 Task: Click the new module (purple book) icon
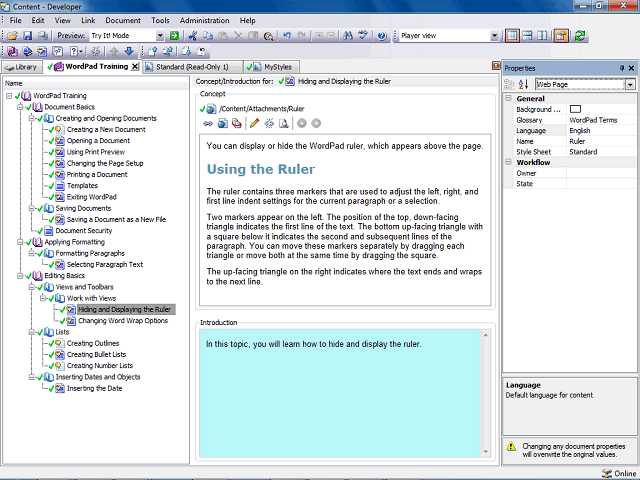[x=12, y=51]
